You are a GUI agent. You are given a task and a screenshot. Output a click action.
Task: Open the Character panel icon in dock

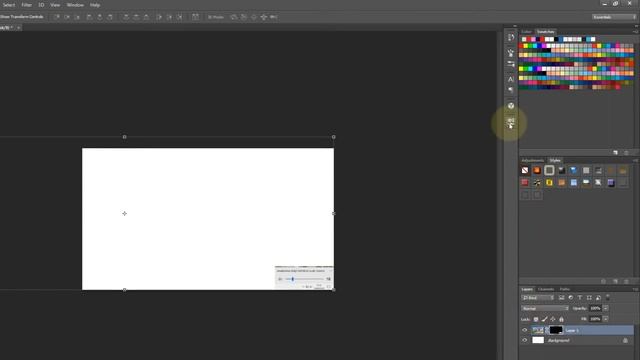tap(511, 79)
